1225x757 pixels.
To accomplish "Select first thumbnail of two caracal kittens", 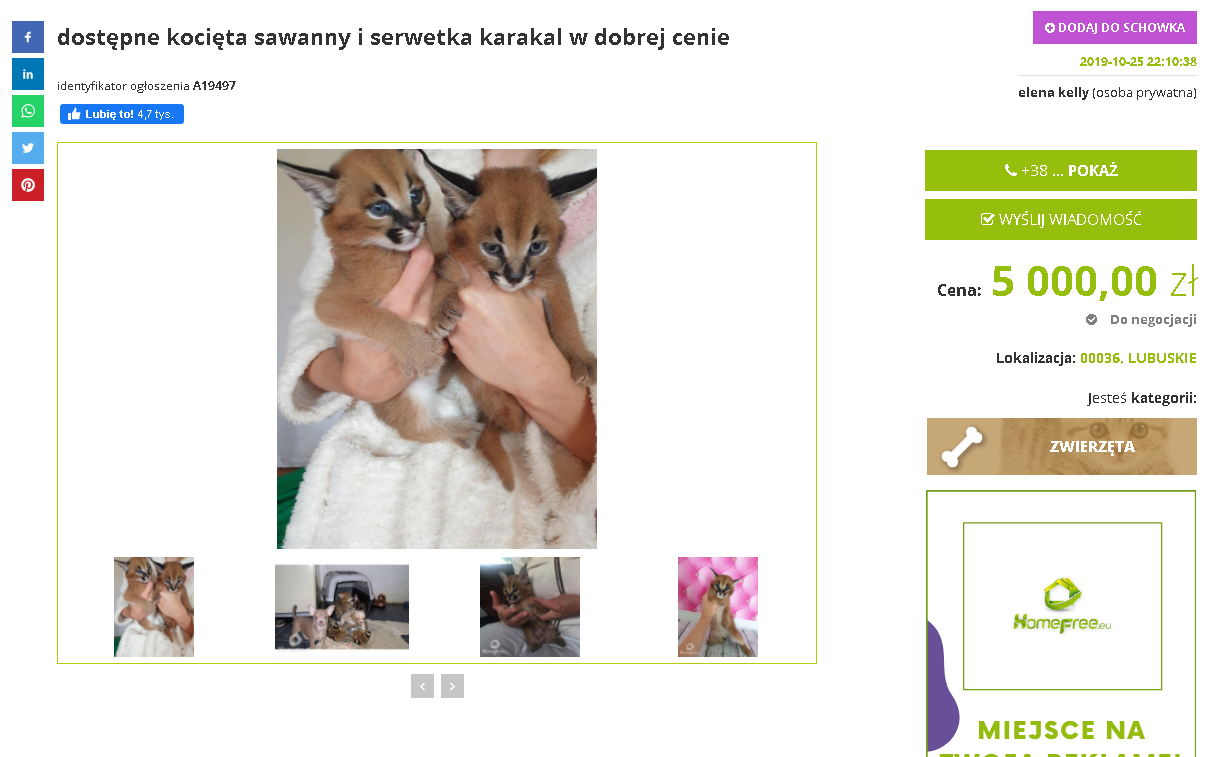I will click(x=154, y=607).
